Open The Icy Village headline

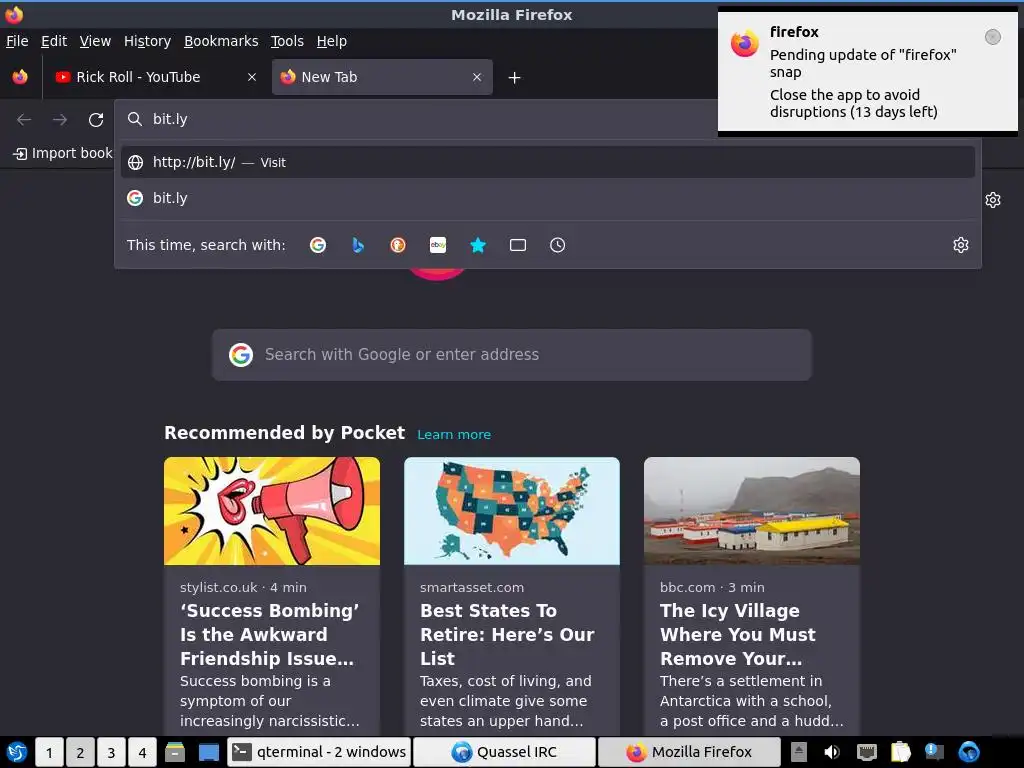[x=738, y=634]
